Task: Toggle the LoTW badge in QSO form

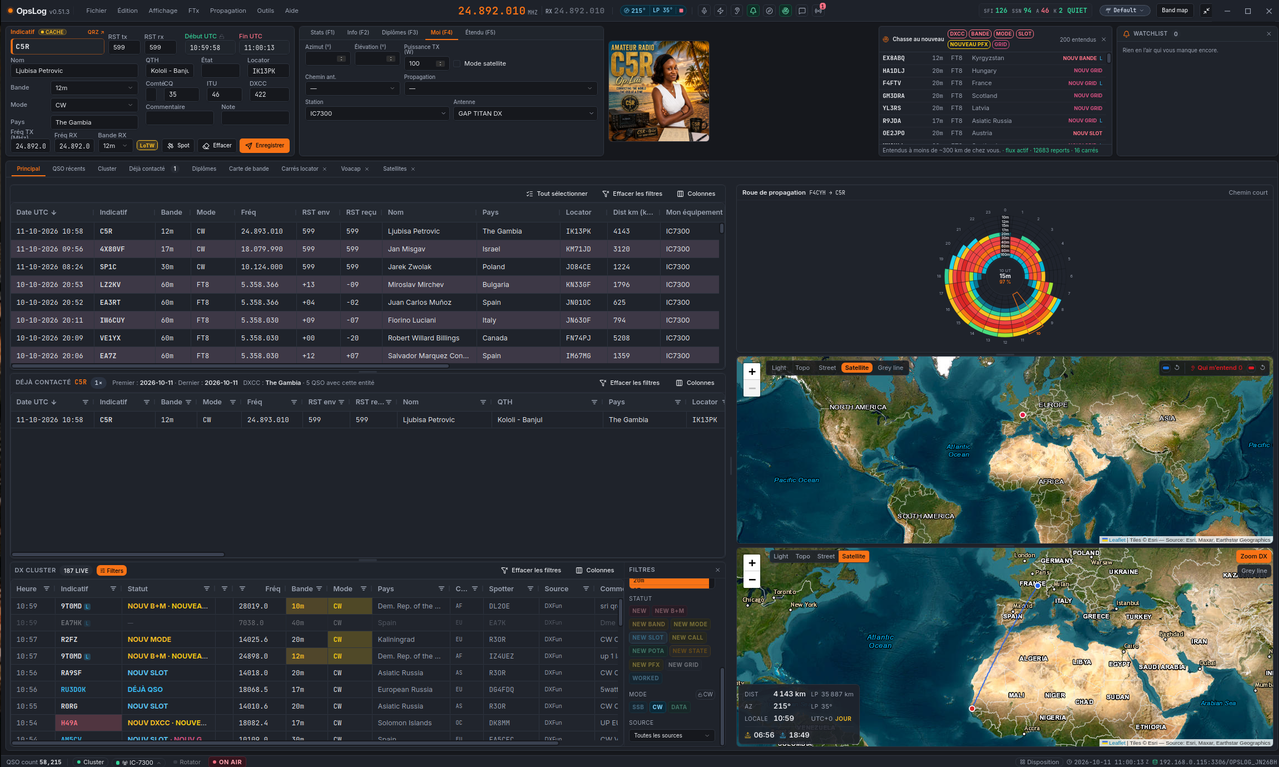Action: (x=147, y=146)
